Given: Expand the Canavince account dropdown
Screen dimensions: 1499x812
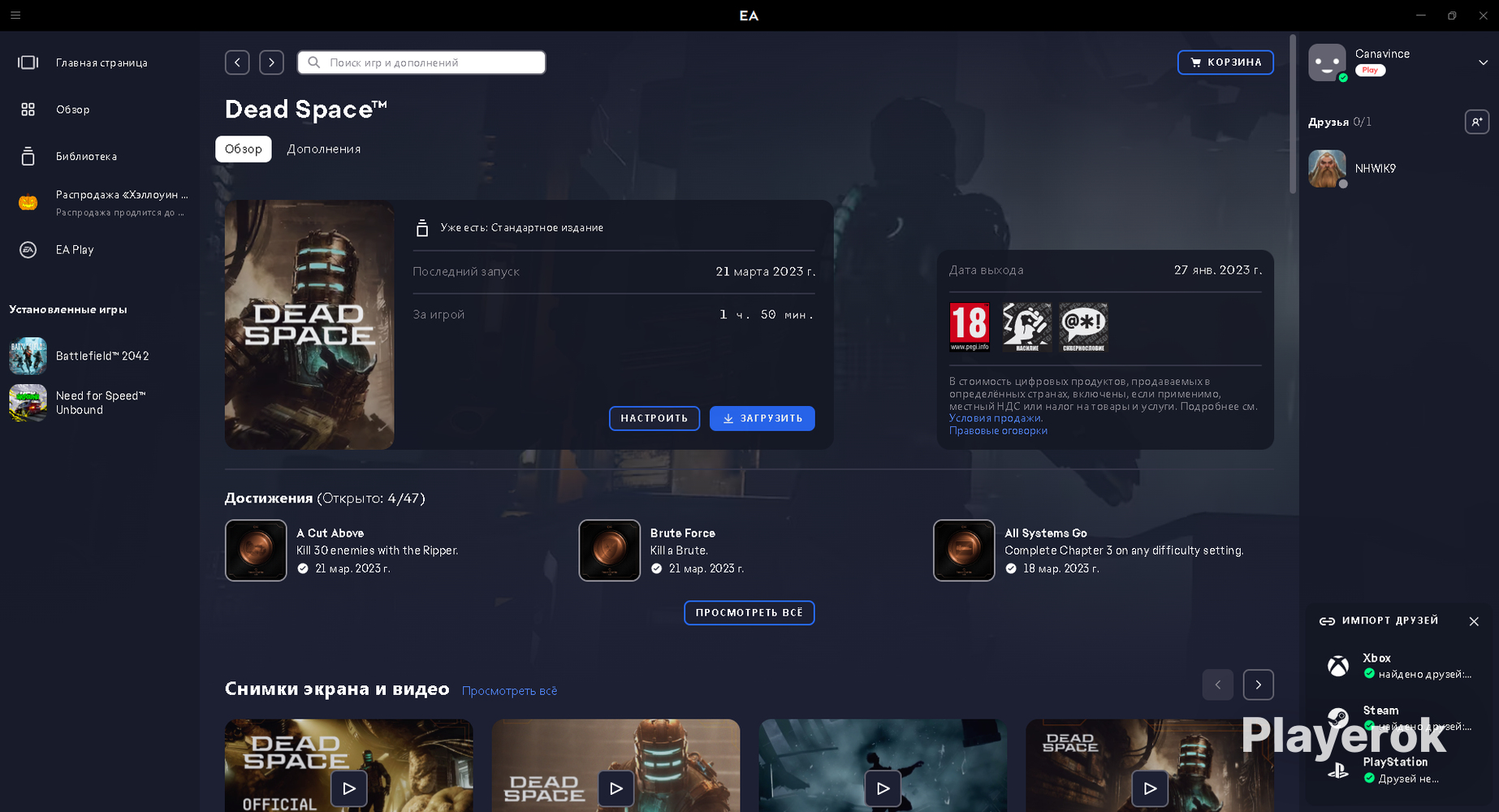Looking at the screenshot, I should (1483, 63).
